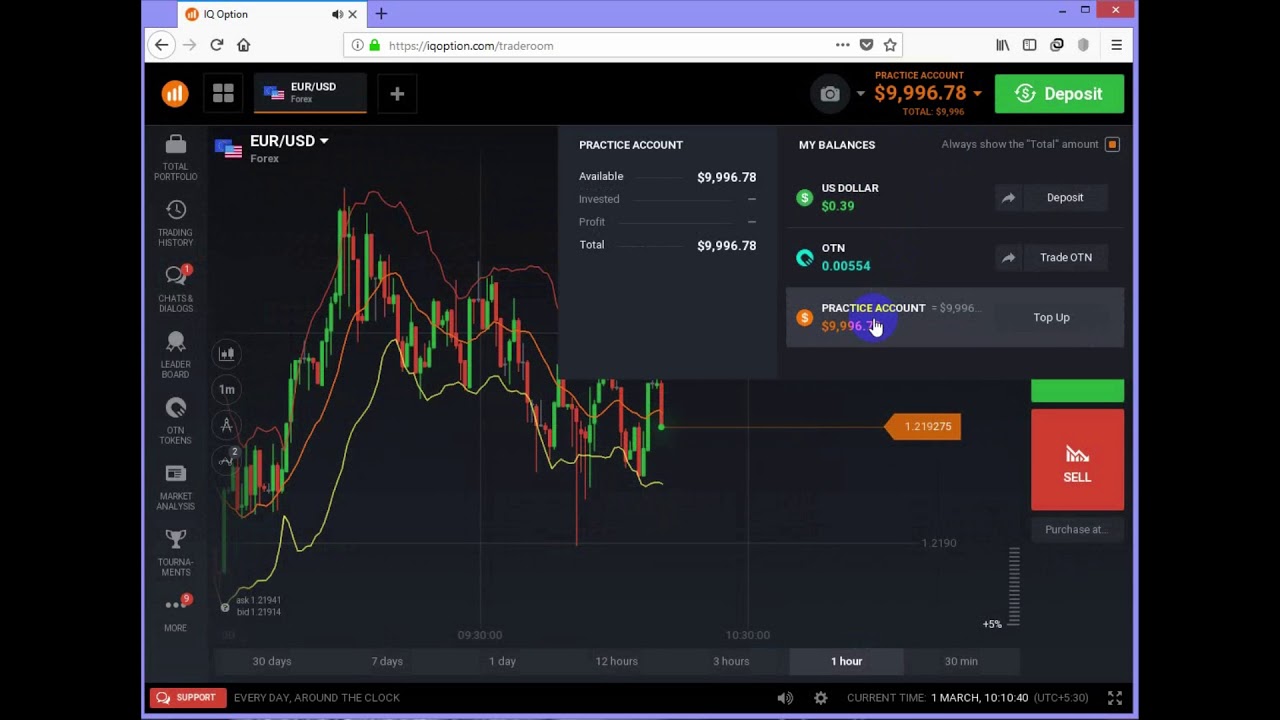
Task: Click the red SELL button
Action: click(1077, 460)
